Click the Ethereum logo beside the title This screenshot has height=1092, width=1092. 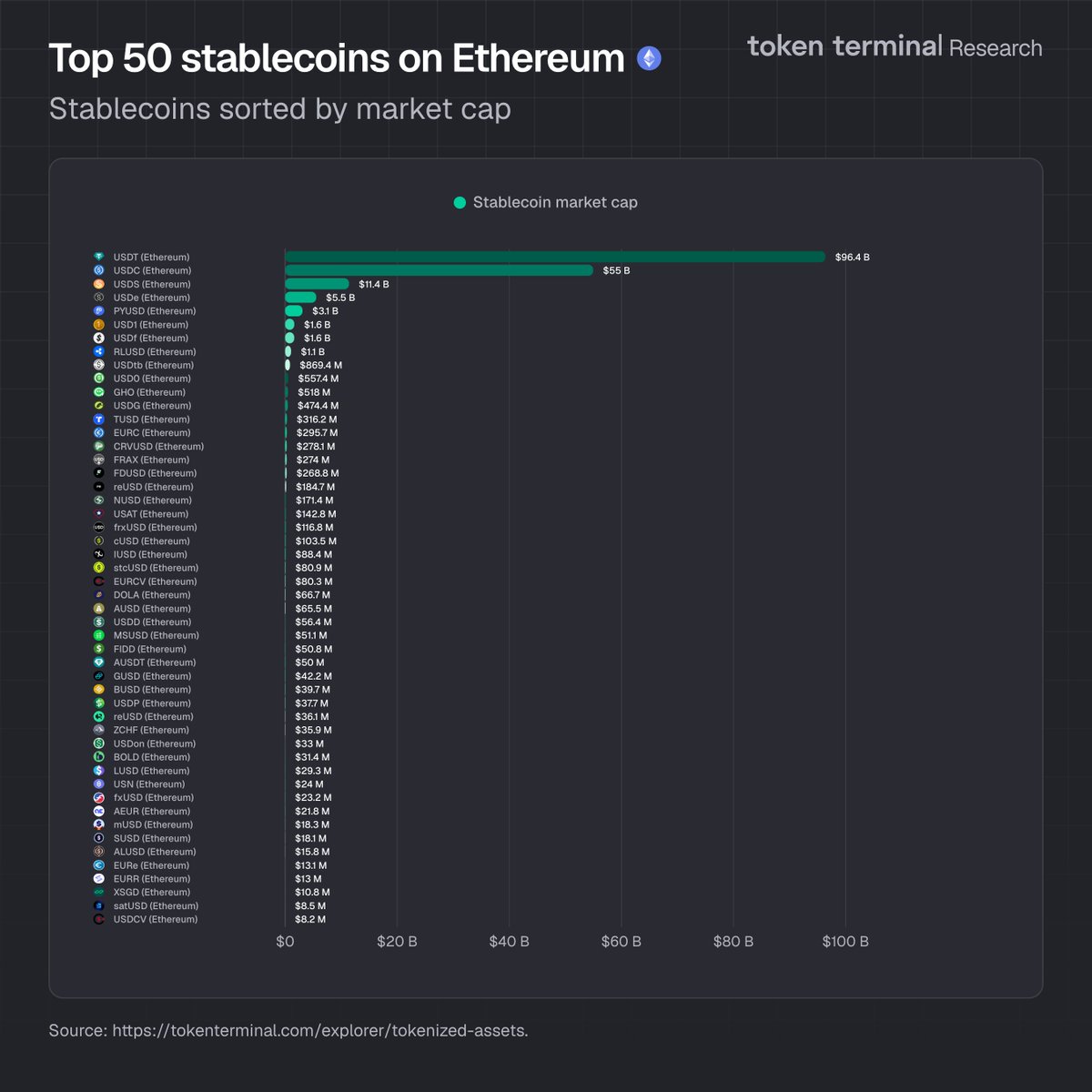[649, 59]
